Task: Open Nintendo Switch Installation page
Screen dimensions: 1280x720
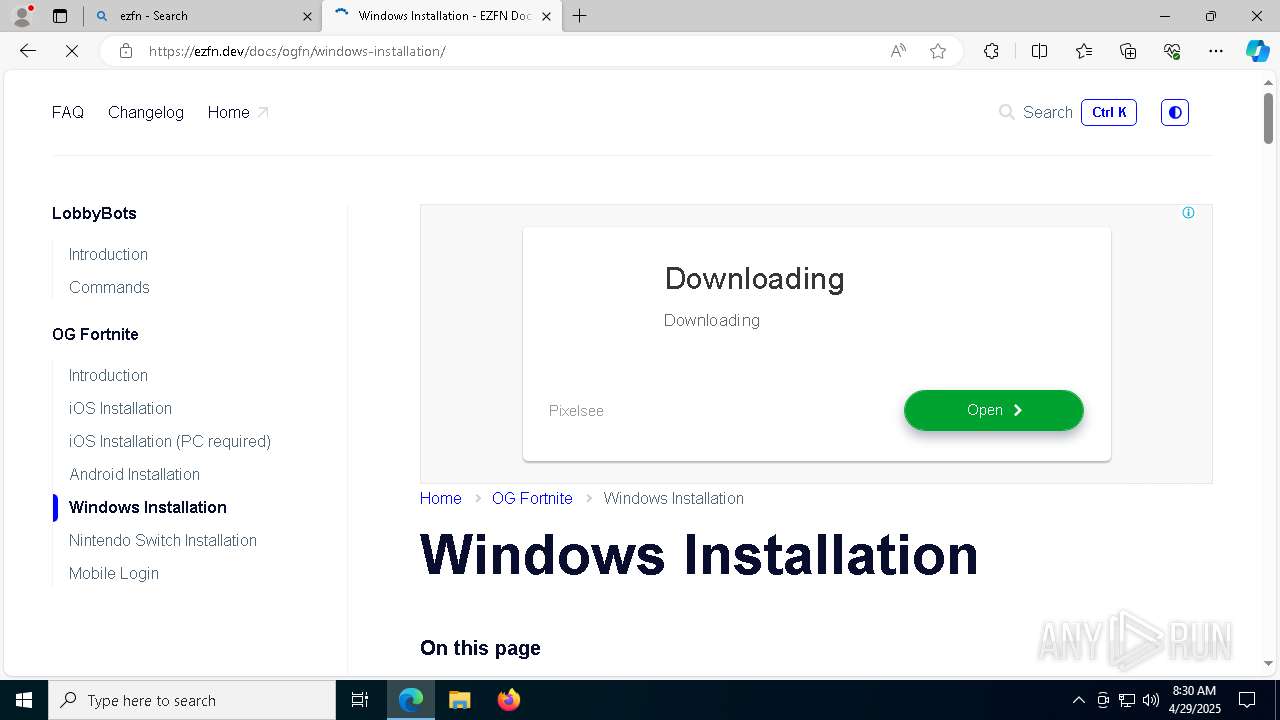Action: pos(163,540)
